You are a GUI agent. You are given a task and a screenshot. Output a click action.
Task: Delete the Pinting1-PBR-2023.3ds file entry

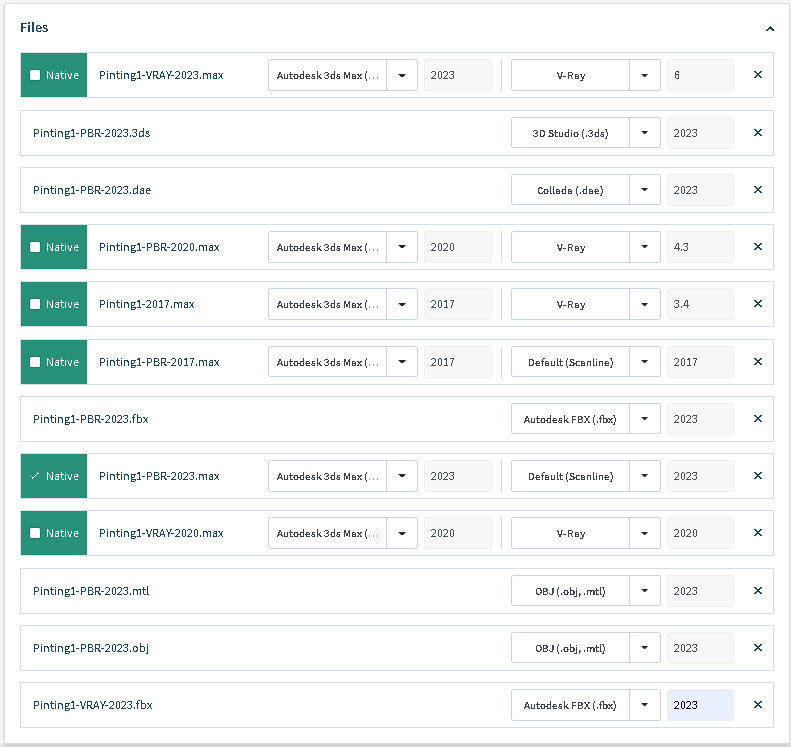click(x=757, y=133)
